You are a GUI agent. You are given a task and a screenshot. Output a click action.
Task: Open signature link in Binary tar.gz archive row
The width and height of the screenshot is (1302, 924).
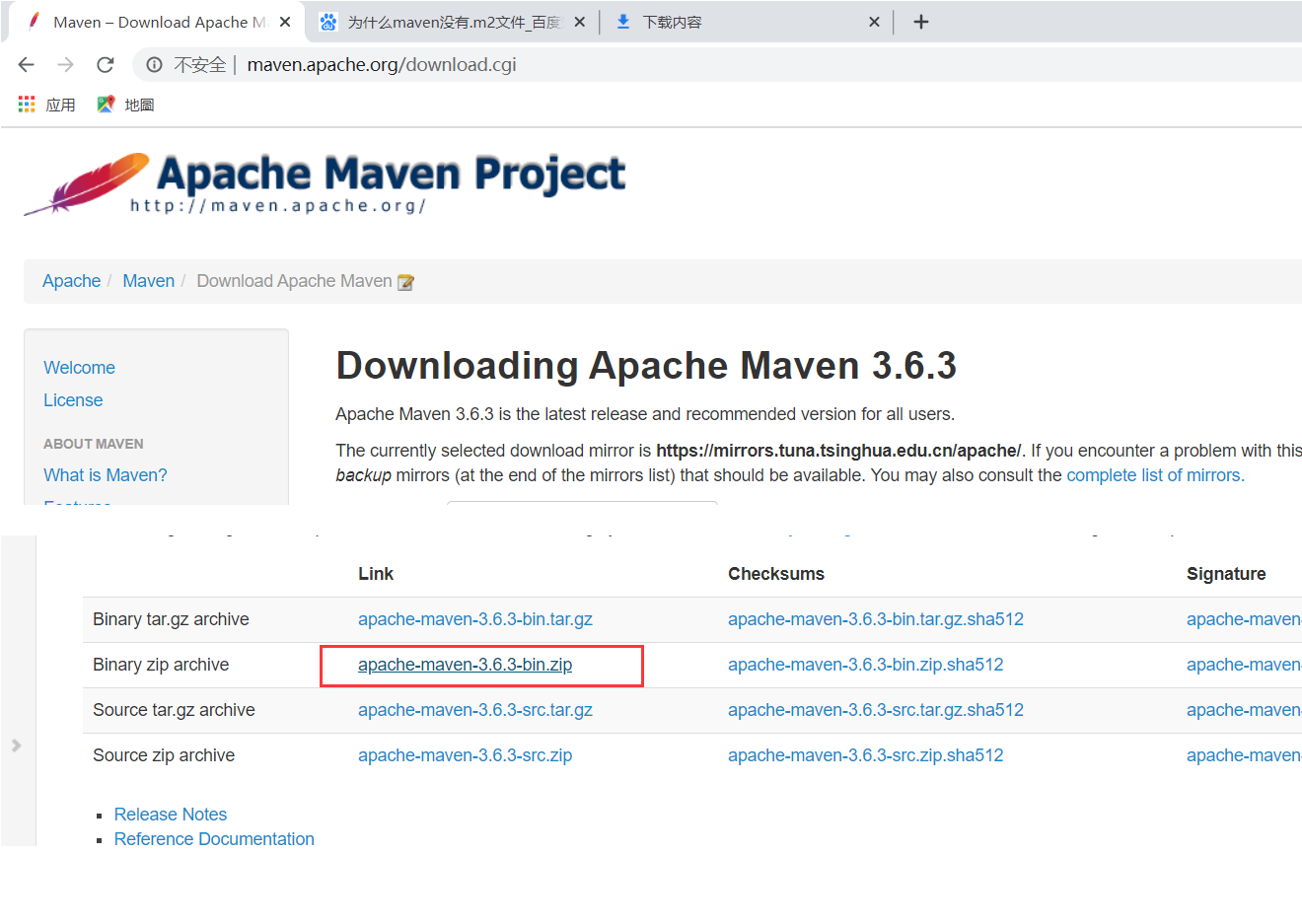coord(1244,619)
